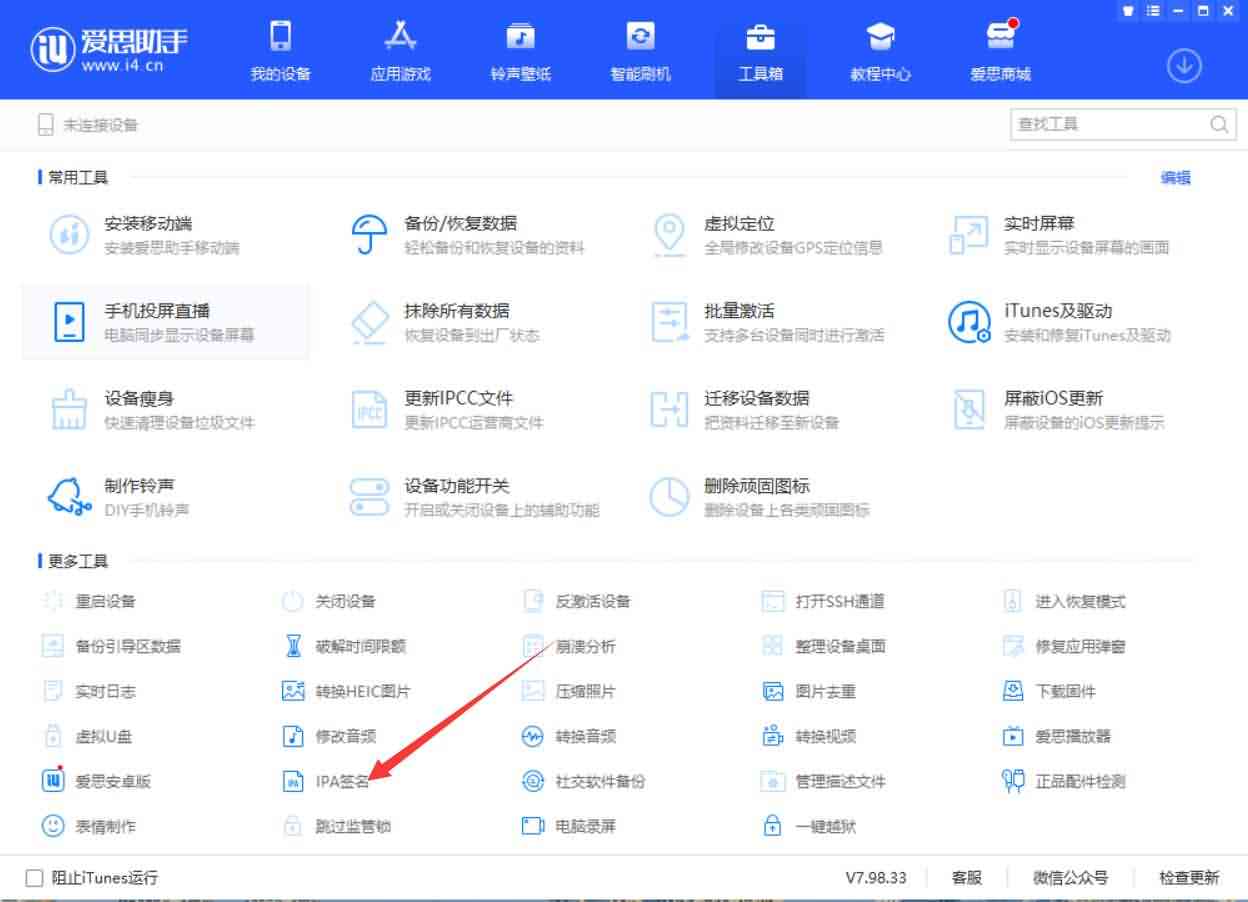The image size is (1248, 902).
Task: Open 整理设备桌面 tool
Action: point(824,646)
